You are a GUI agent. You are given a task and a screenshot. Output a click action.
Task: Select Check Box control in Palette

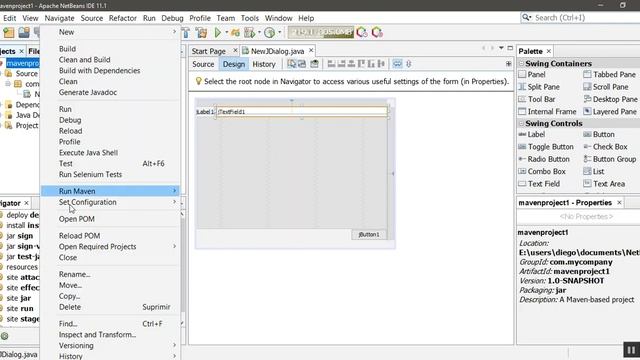point(605,147)
